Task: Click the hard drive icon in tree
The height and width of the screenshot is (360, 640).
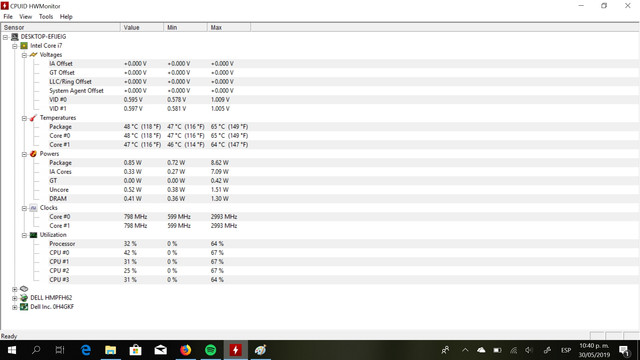Action: pyautogui.click(x=24, y=289)
